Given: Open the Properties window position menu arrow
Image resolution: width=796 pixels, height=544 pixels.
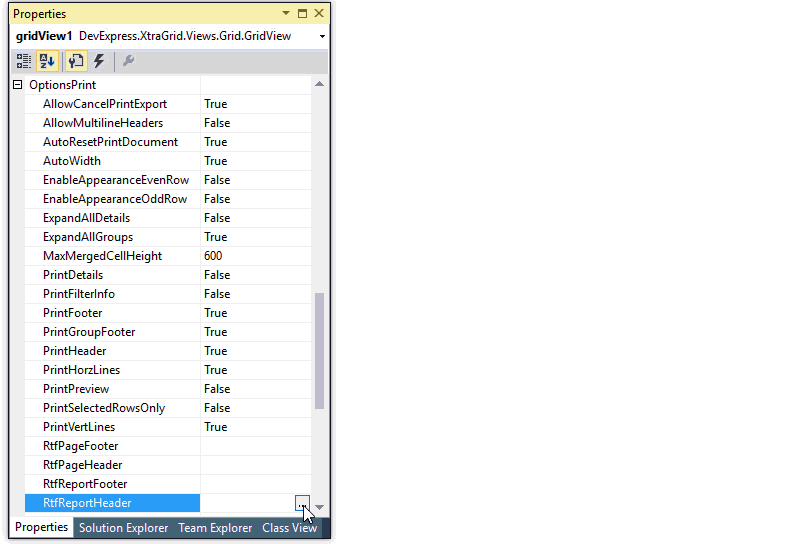Looking at the screenshot, I should coord(286,14).
